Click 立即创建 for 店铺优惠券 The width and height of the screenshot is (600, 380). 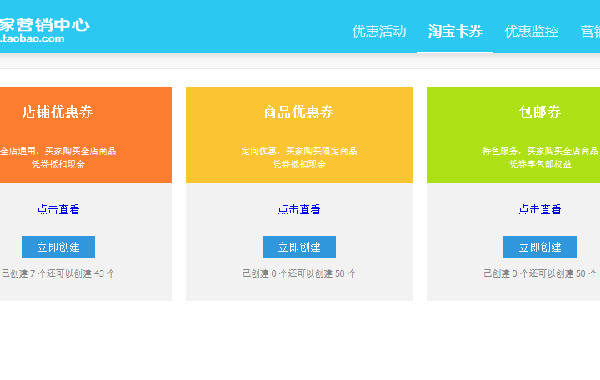pos(58,247)
